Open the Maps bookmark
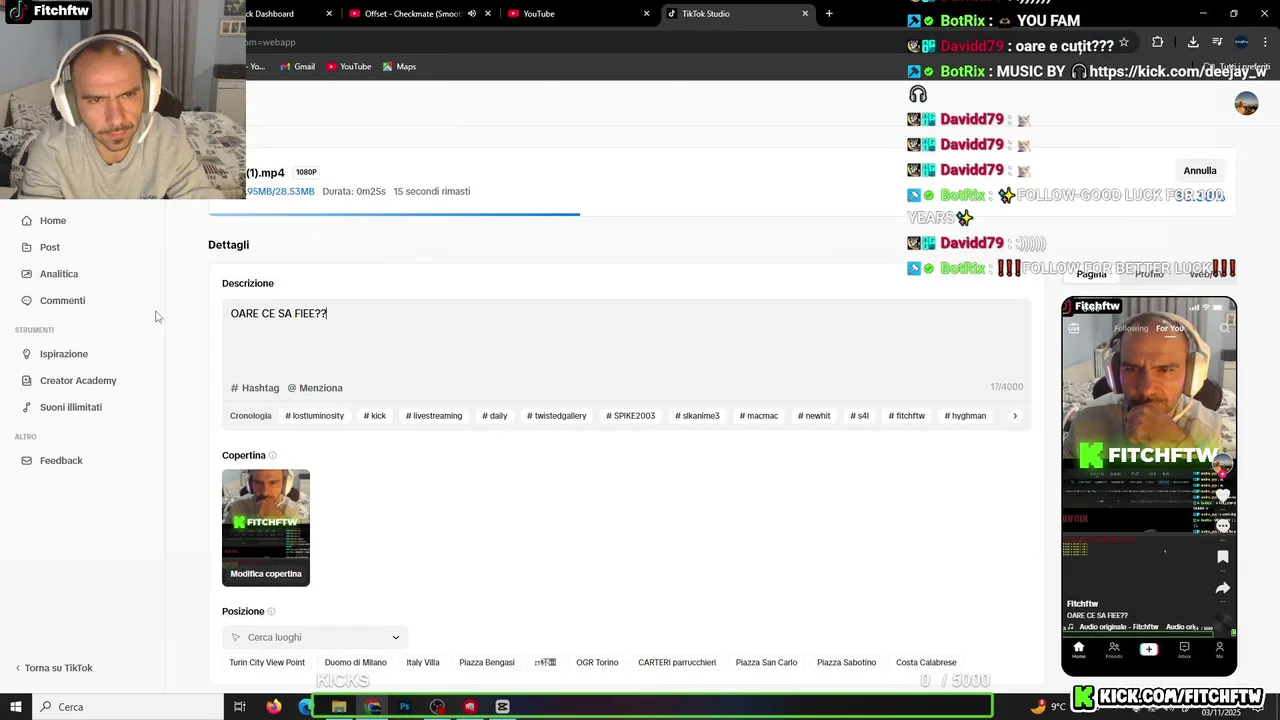The width and height of the screenshot is (1280, 720). point(399,67)
